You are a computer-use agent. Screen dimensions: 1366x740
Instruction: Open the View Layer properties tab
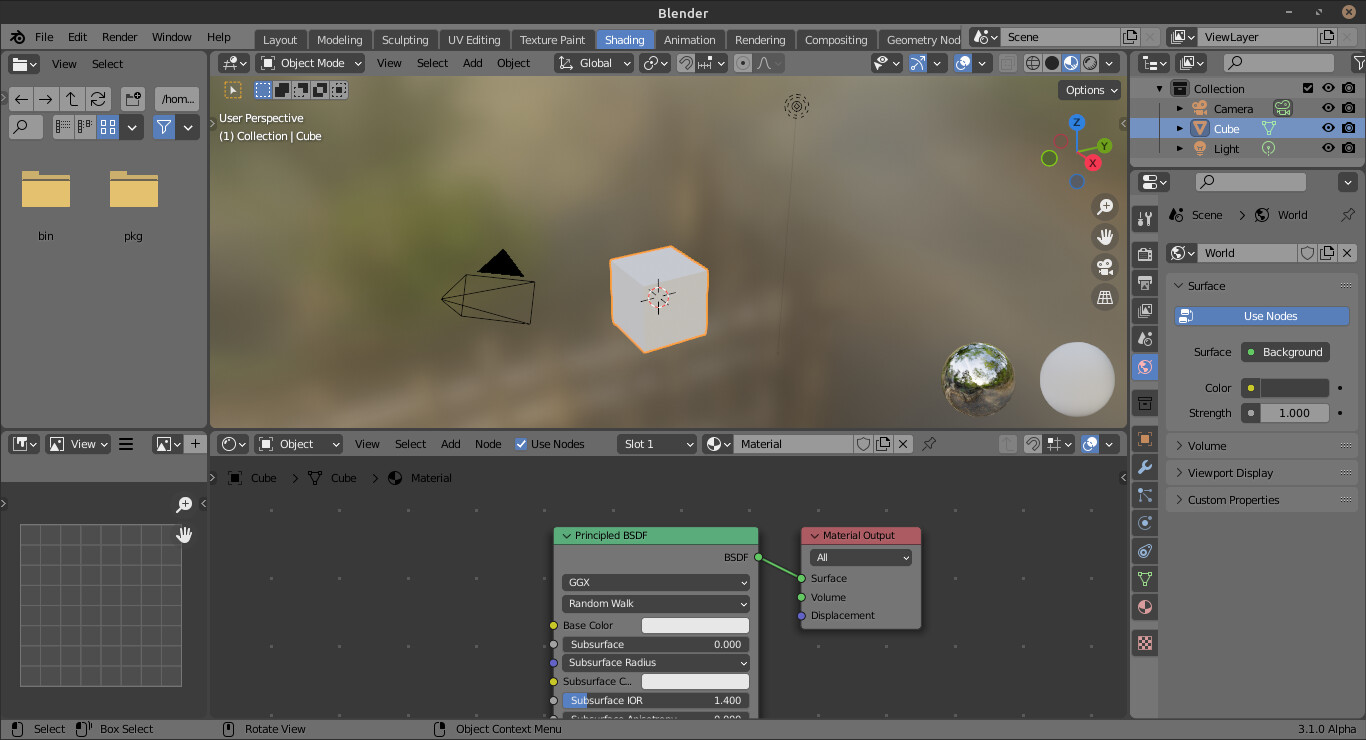tap(1145, 311)
